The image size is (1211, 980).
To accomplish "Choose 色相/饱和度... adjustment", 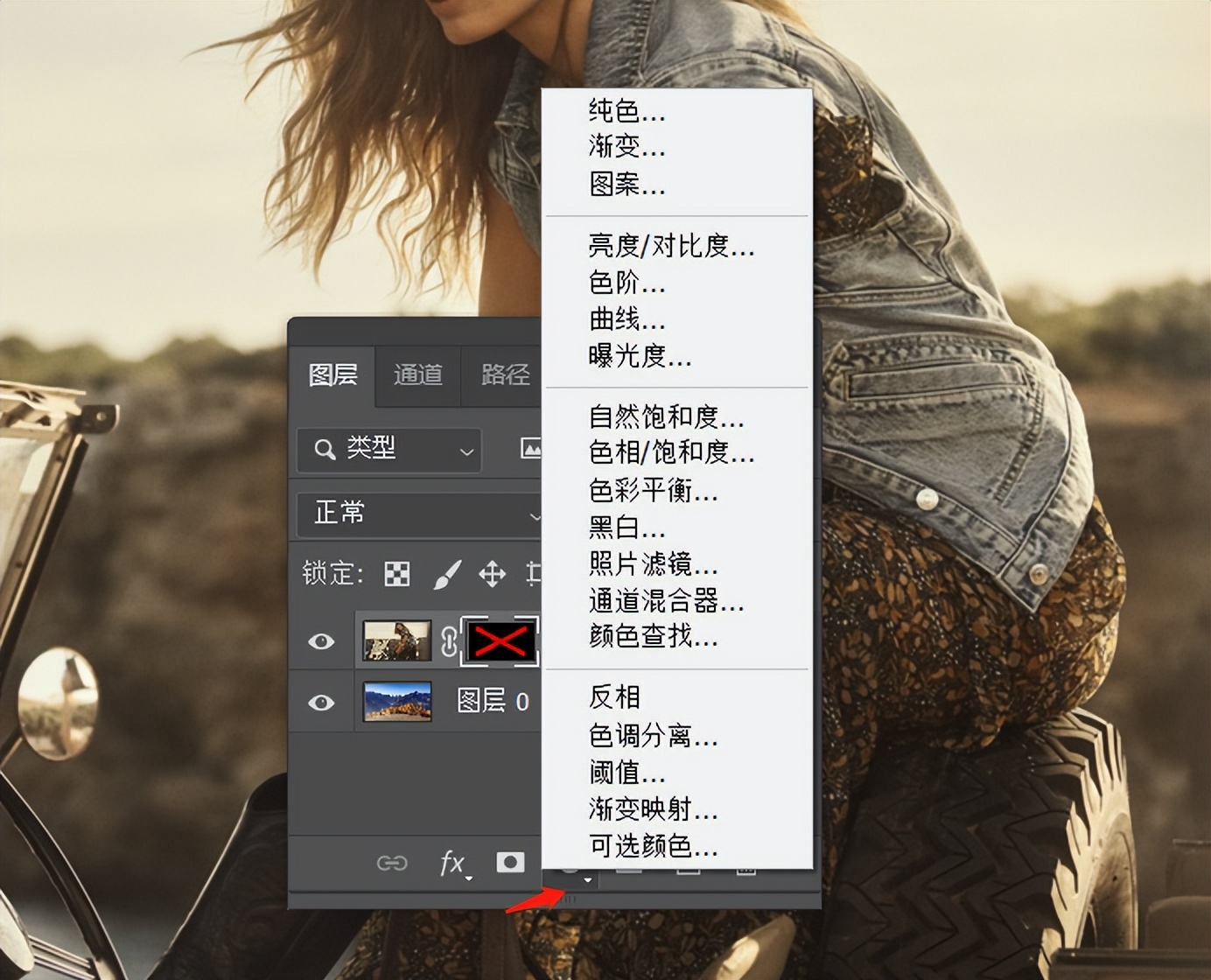I will (x=671, y=452).
